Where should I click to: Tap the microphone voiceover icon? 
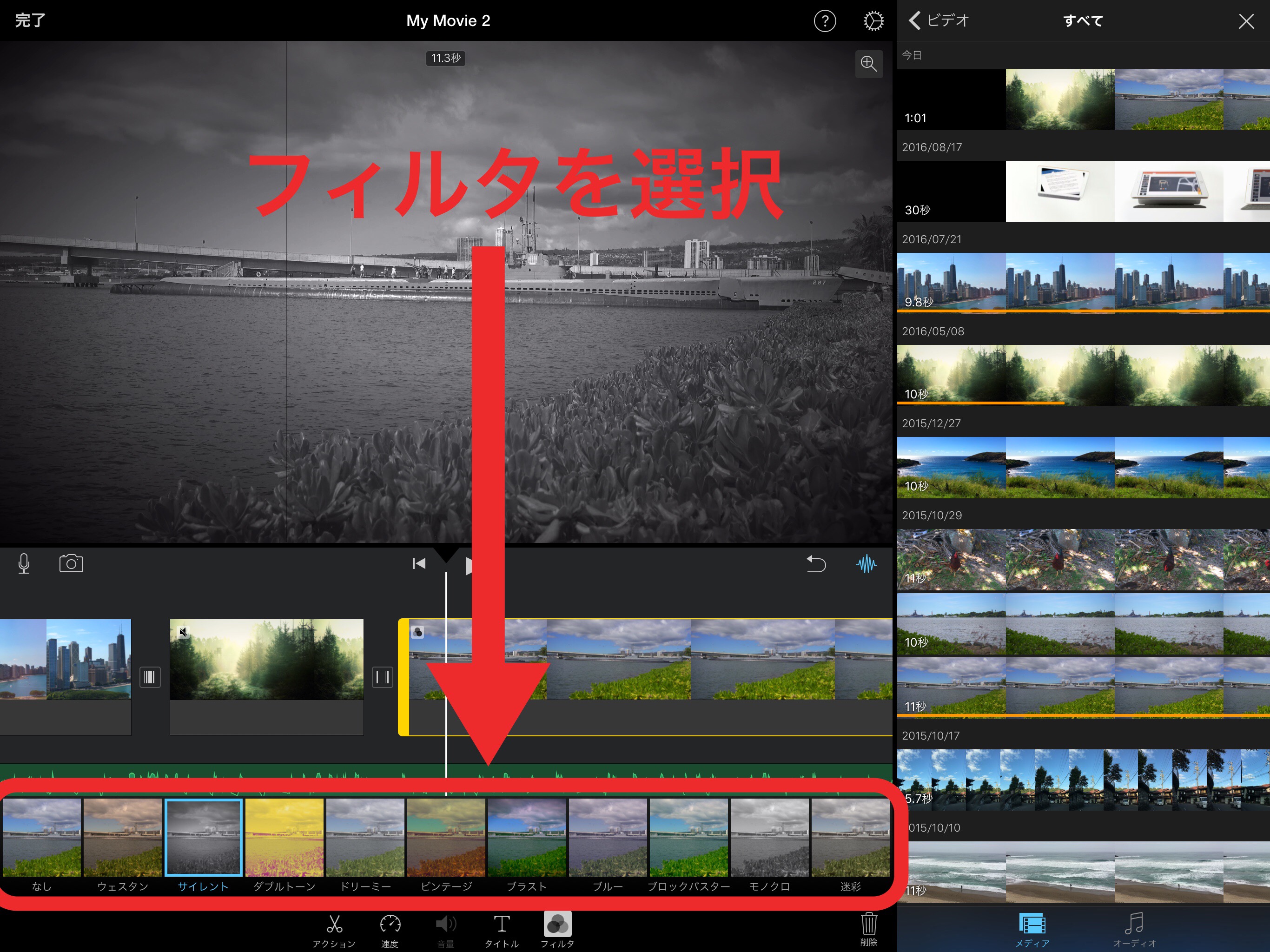[24, 564]
